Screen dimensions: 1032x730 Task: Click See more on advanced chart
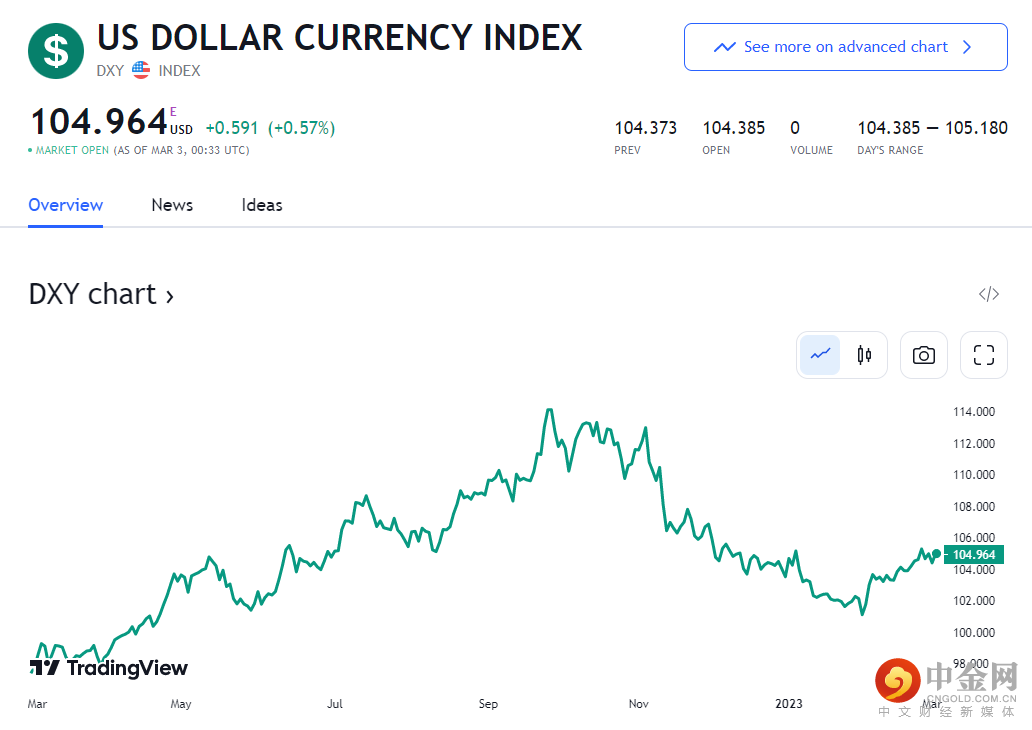coord(845,47)
